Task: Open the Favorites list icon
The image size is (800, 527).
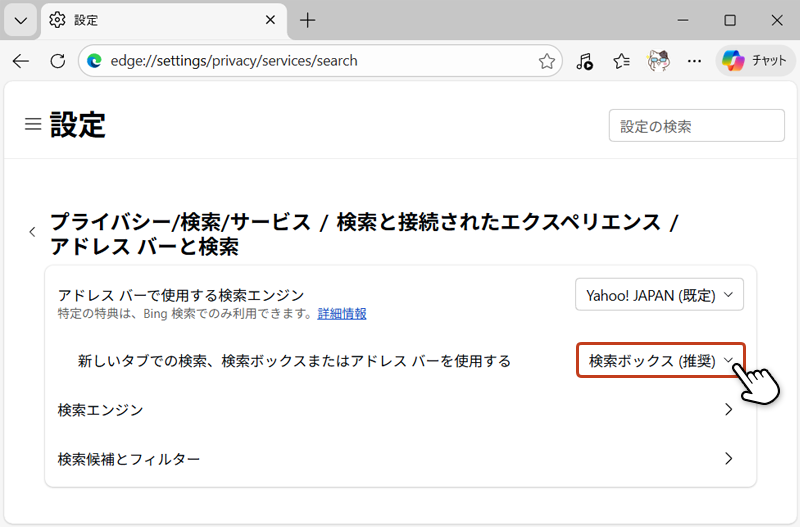Action: point(621,61)
